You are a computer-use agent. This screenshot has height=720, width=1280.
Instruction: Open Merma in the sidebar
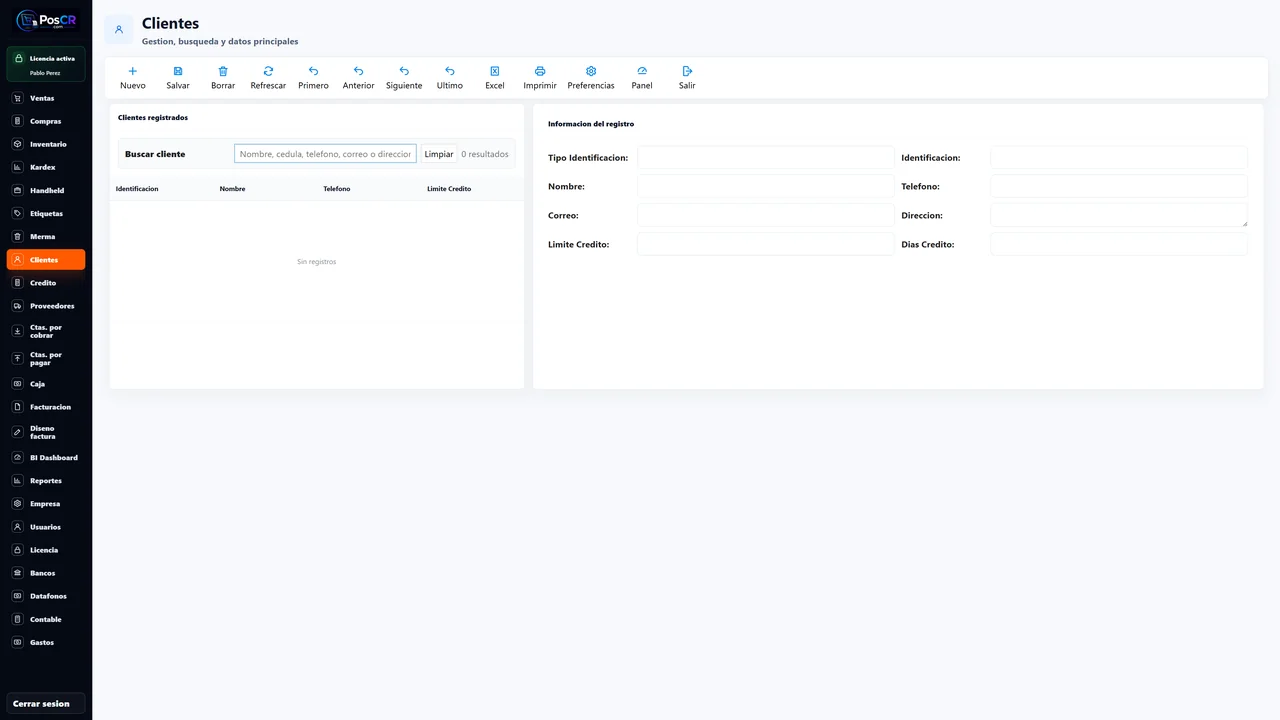click(x=46, y=236)
